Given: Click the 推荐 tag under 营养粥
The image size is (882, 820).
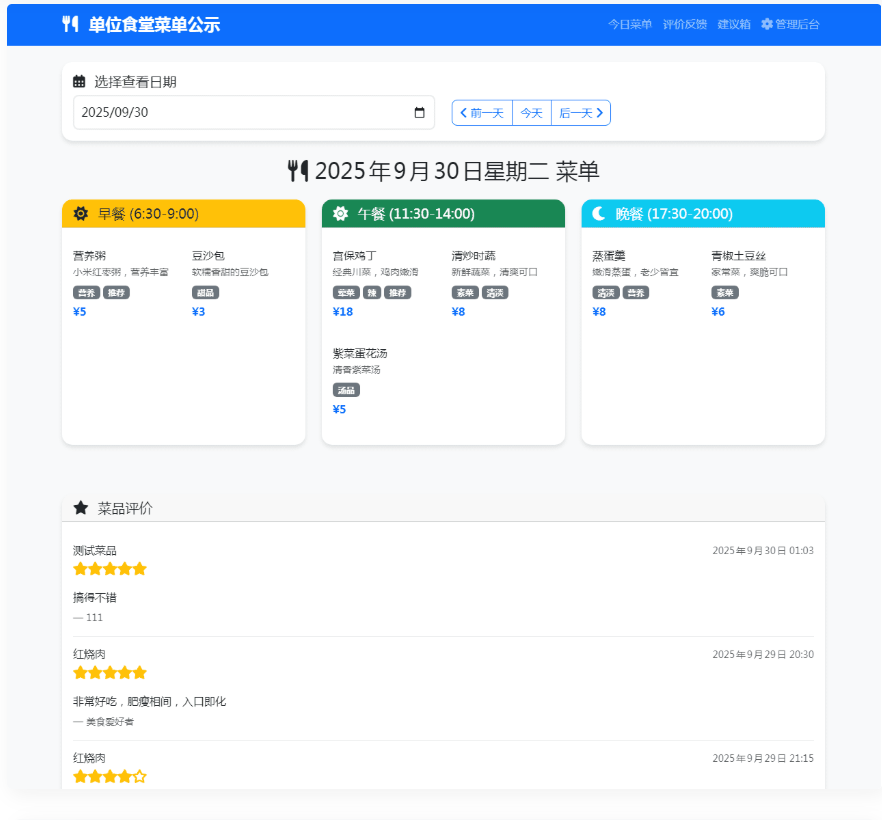Looking at the screenshot, I should (116, 293).
